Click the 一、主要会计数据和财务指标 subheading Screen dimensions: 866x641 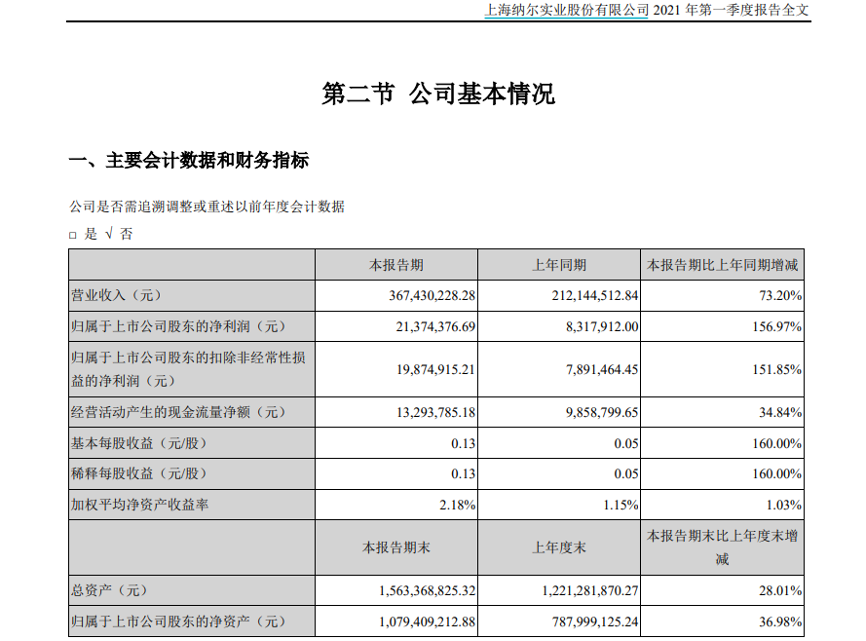tap(188, 160)
